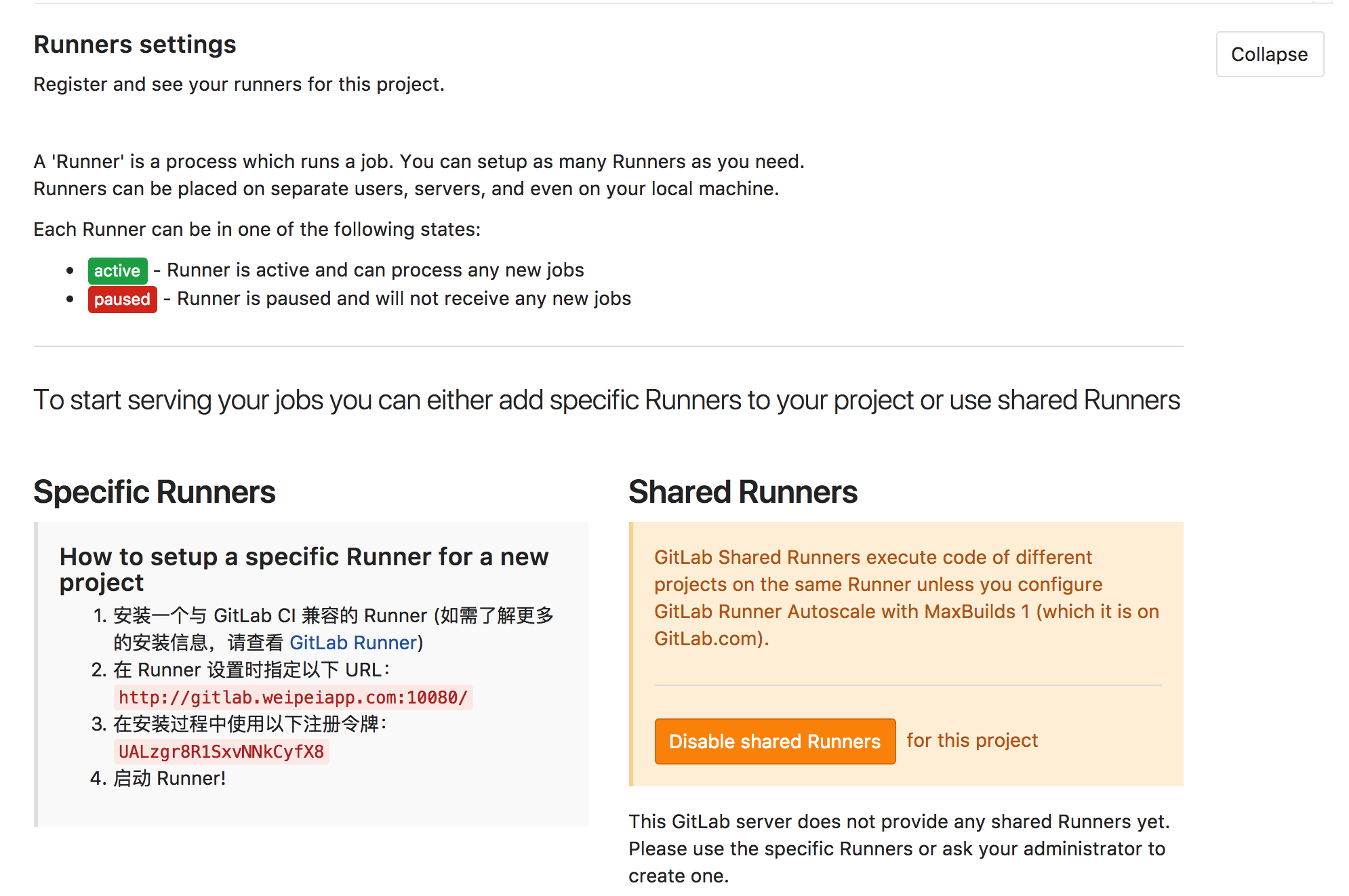1349x896 pixels.
Task: Click the Shared Runners heading
Action: [742, 491]
